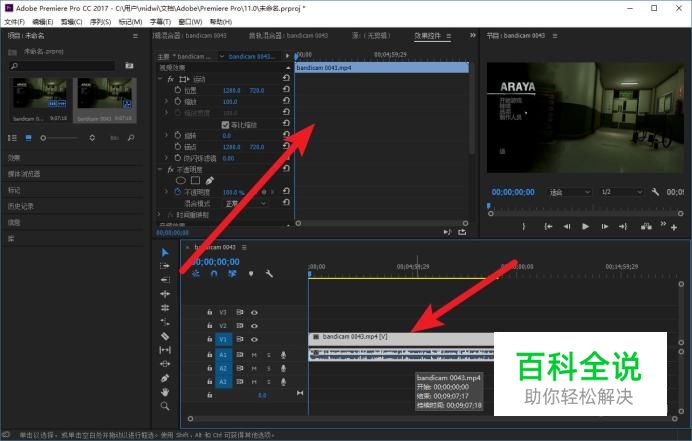Toggle eye visibility of track V1

click(x=254, y=339)
